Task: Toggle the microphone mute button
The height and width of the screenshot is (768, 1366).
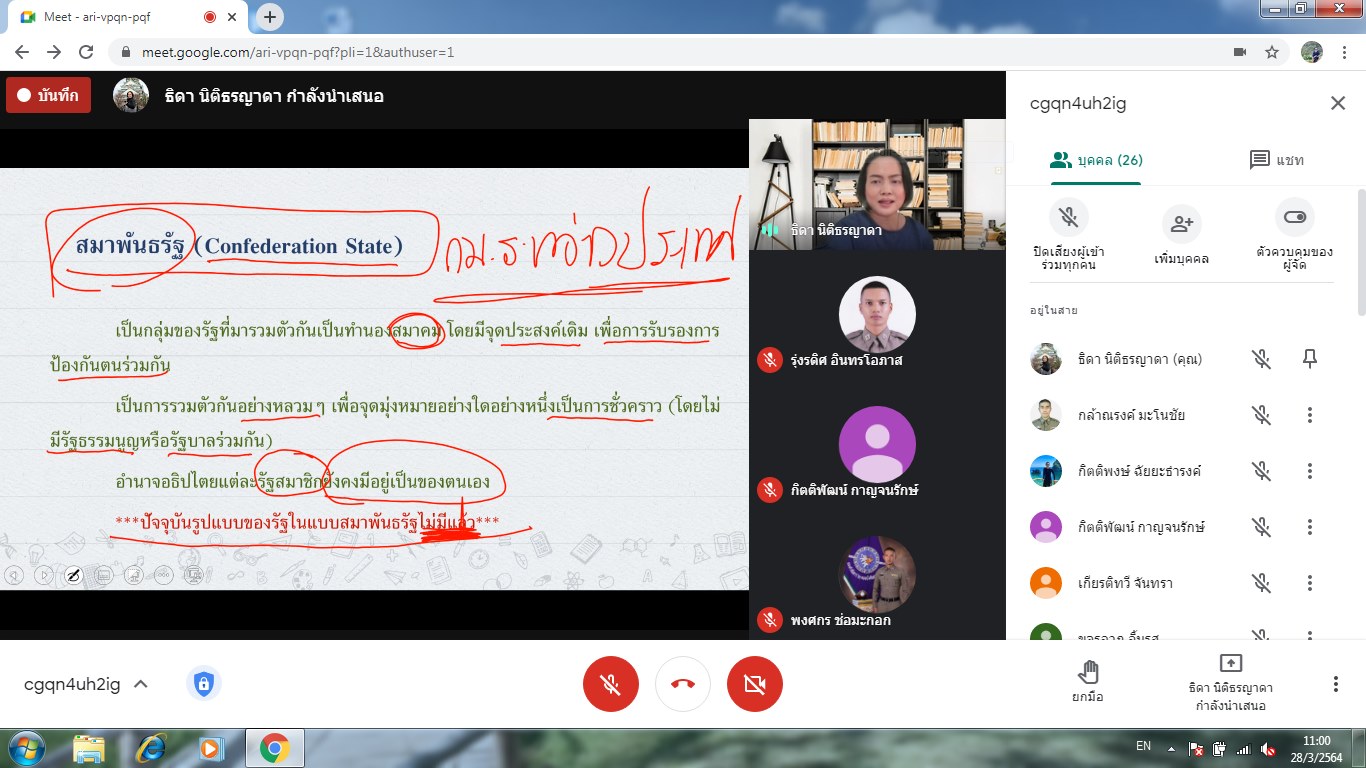Action: [x=611, y=684]
